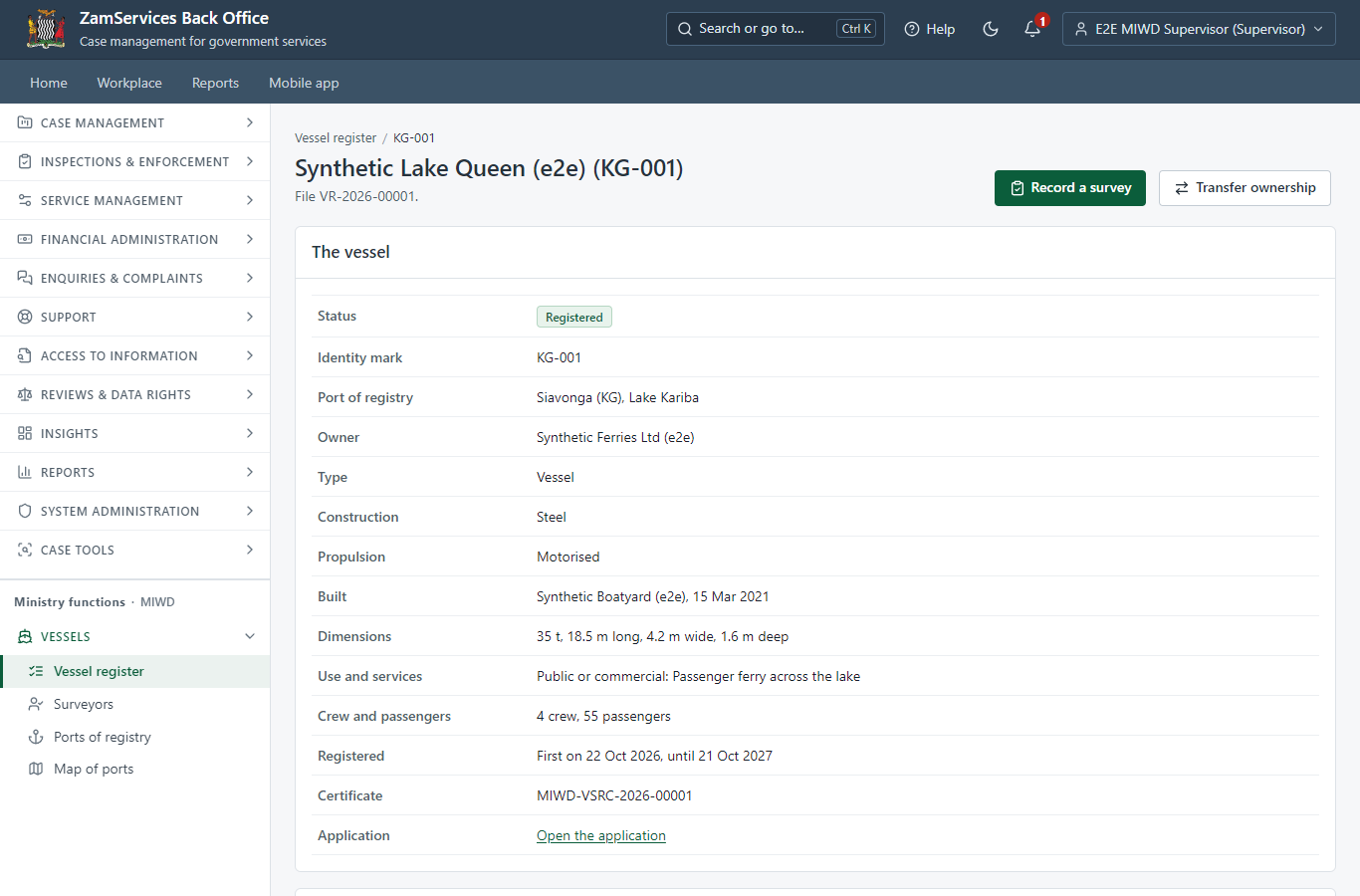1360x896 pixels.
Task: Switch to the top Reports tab
Action: click(x=215, y=83)
